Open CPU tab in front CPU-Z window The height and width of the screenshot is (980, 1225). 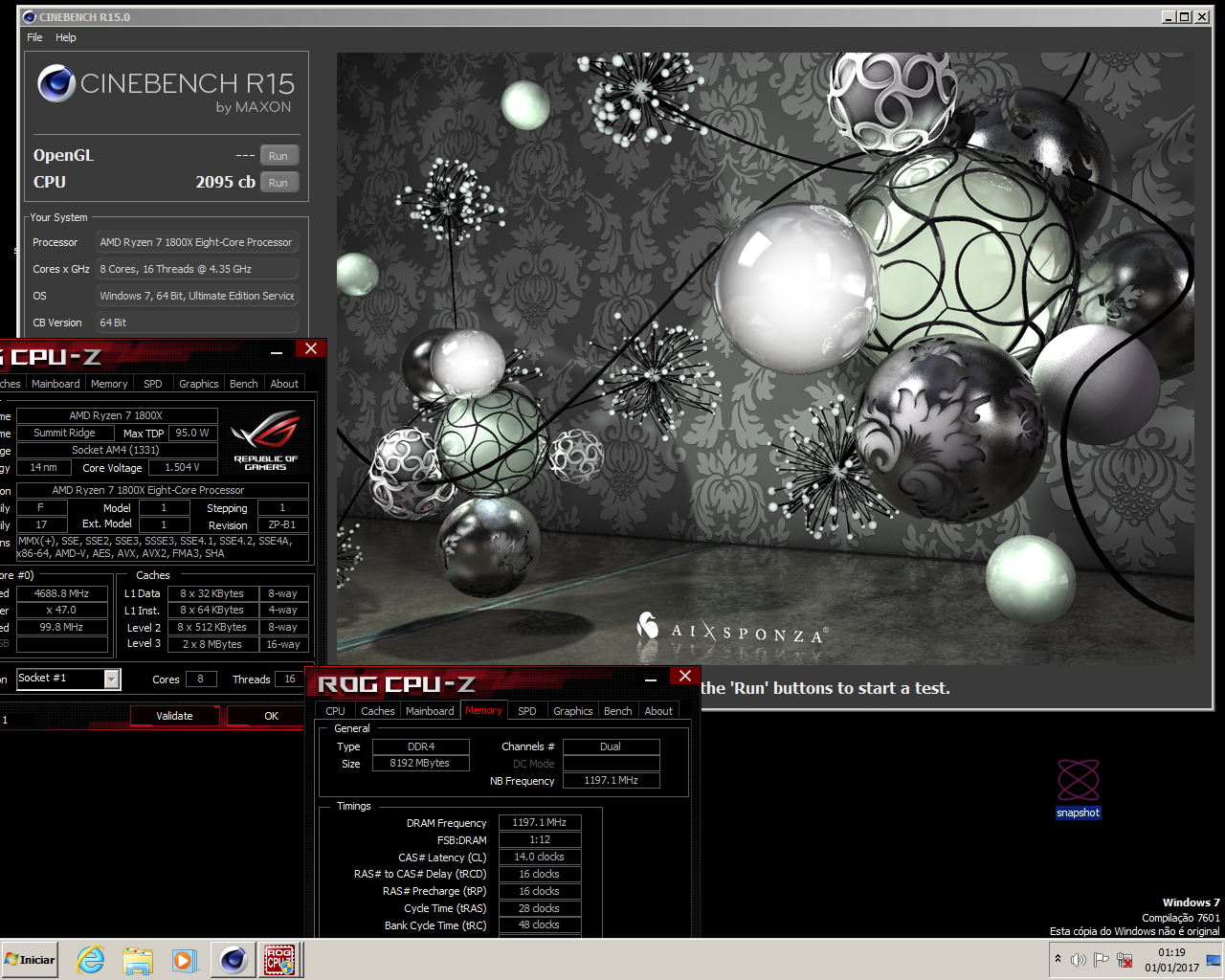coord(335,711)
